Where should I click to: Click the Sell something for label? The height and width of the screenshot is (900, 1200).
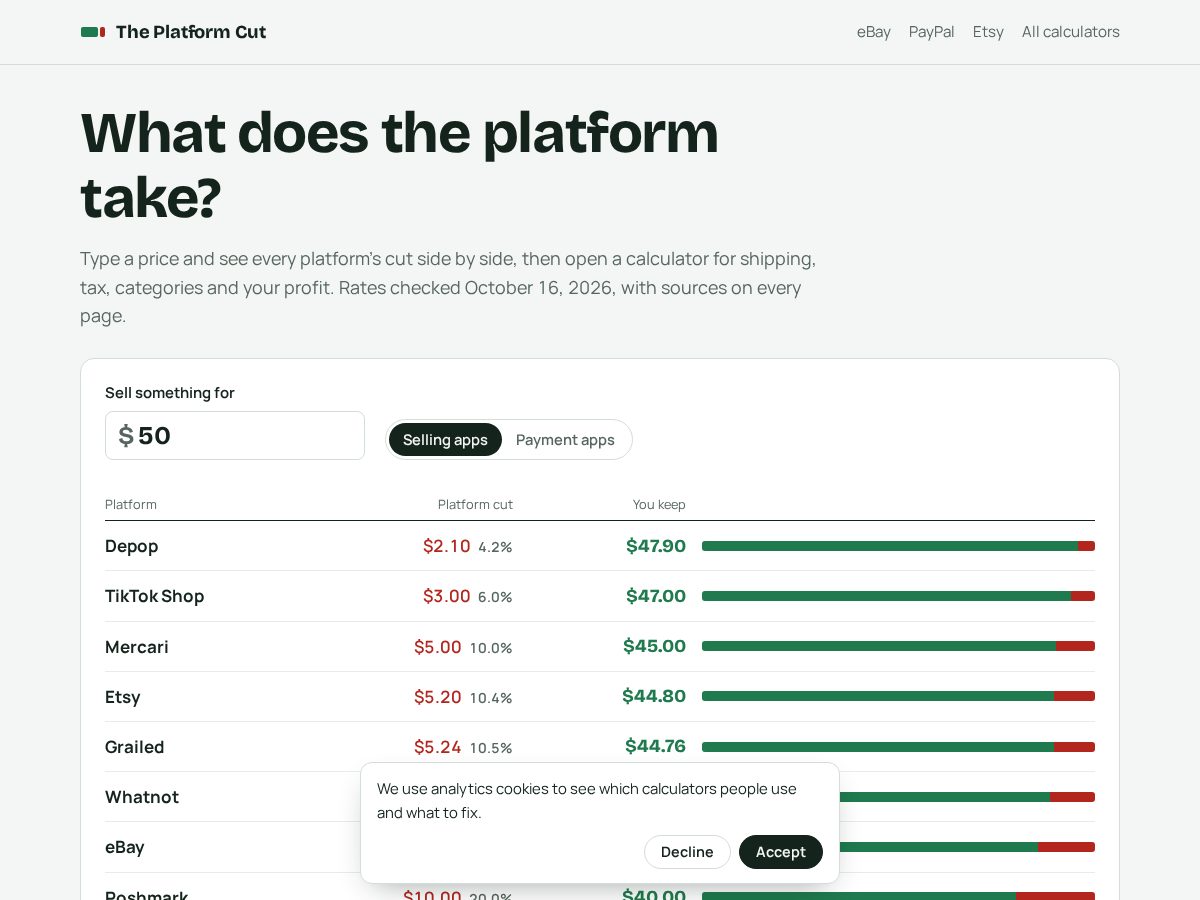click(x=170, y=393)
